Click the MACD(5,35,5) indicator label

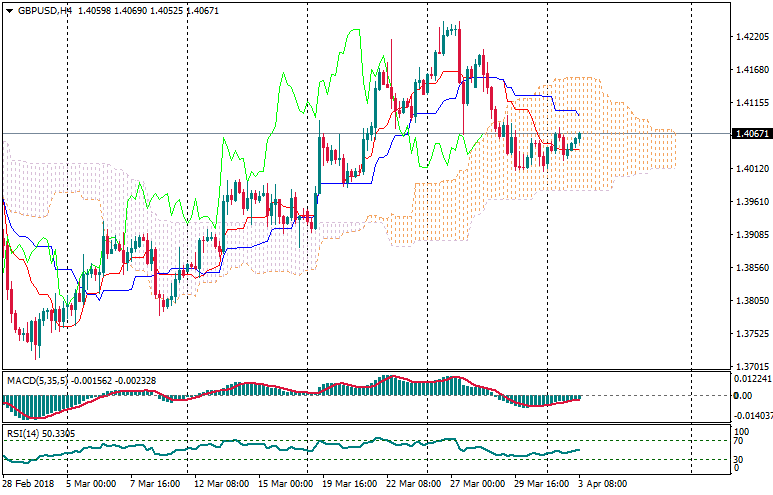pos(36,380)
